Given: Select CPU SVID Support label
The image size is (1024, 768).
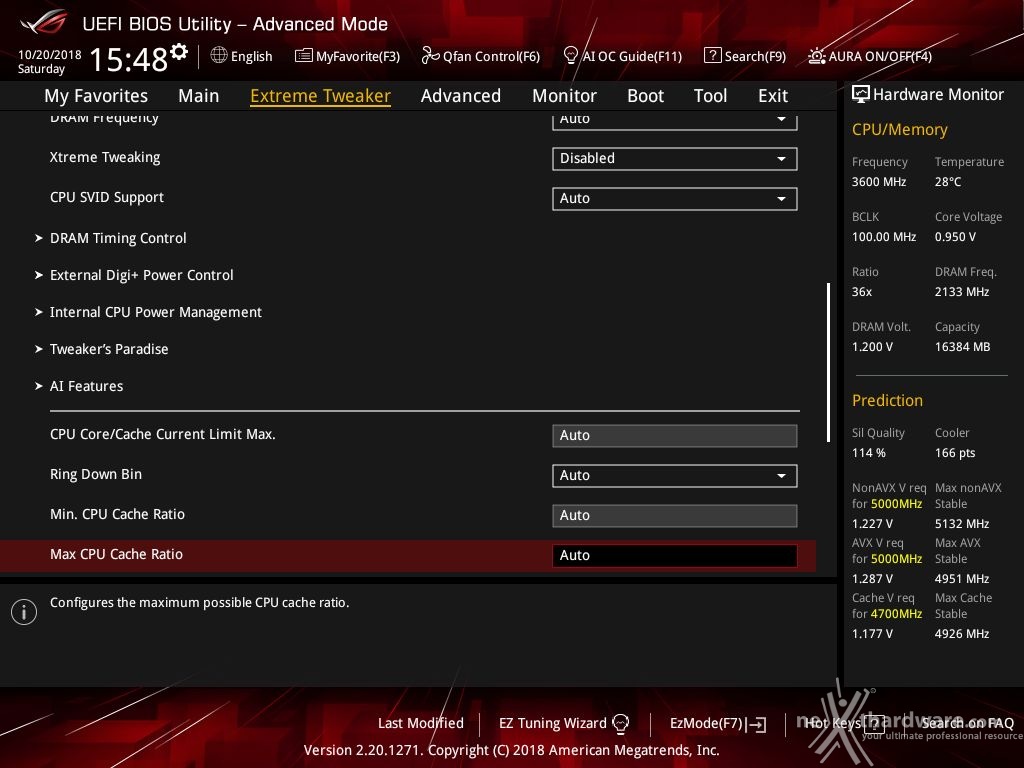Looking at the screenshot, I should pyautogui.click(x=107, y=197).
